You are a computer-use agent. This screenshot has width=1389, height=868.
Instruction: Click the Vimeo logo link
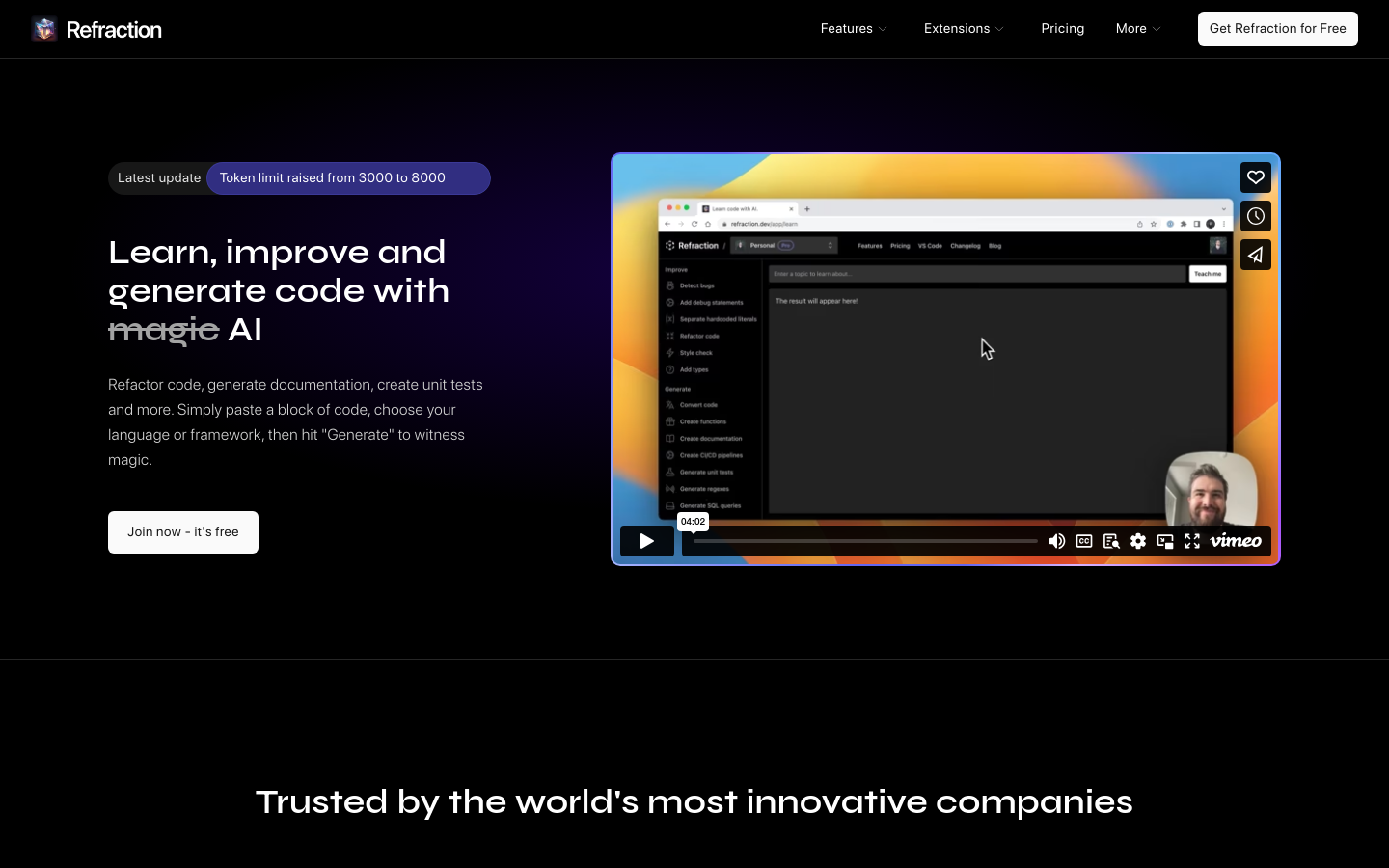[x=1236, y=541]
